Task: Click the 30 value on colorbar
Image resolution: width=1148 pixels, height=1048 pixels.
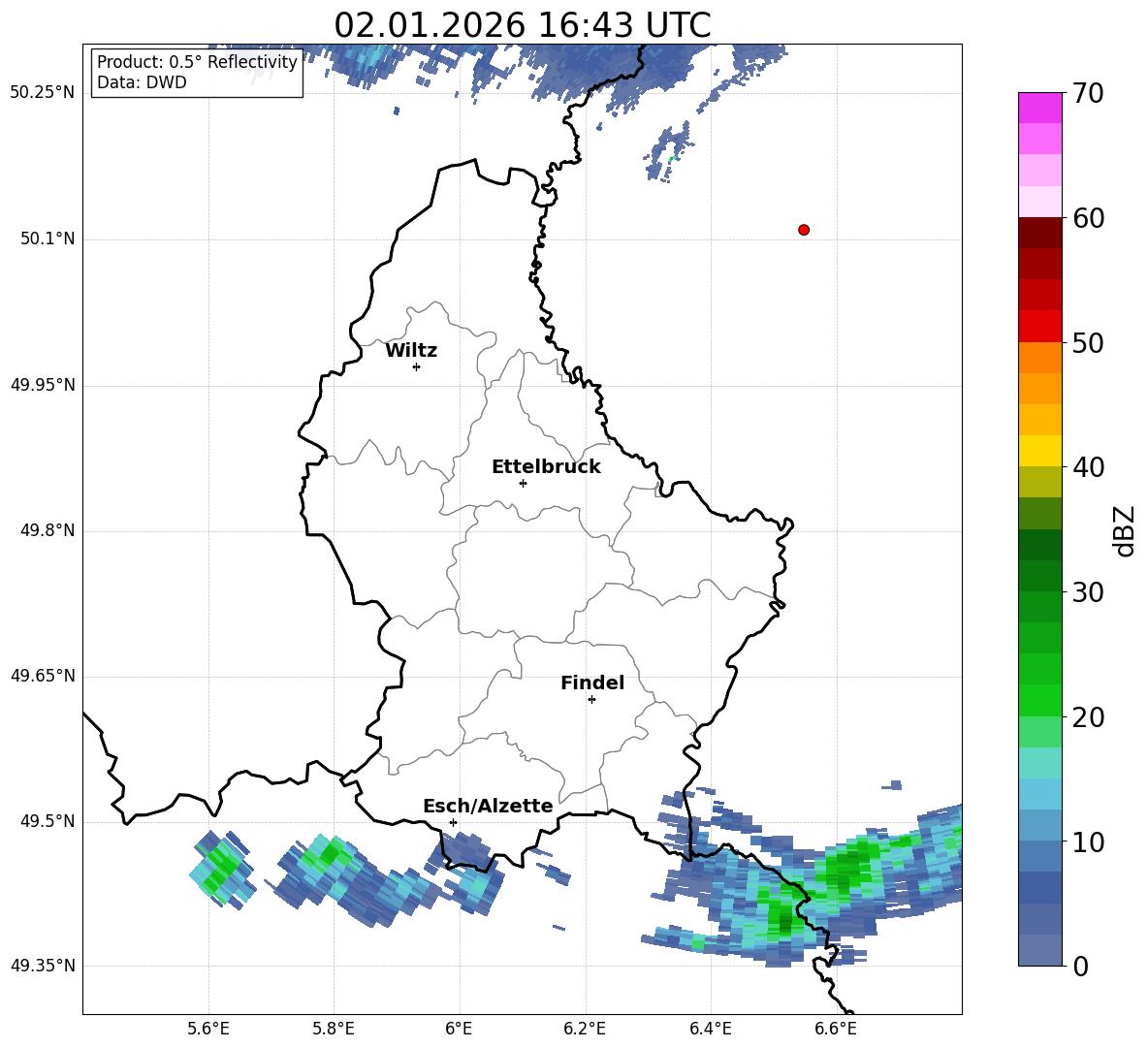Action: [x=1088, y=592]
